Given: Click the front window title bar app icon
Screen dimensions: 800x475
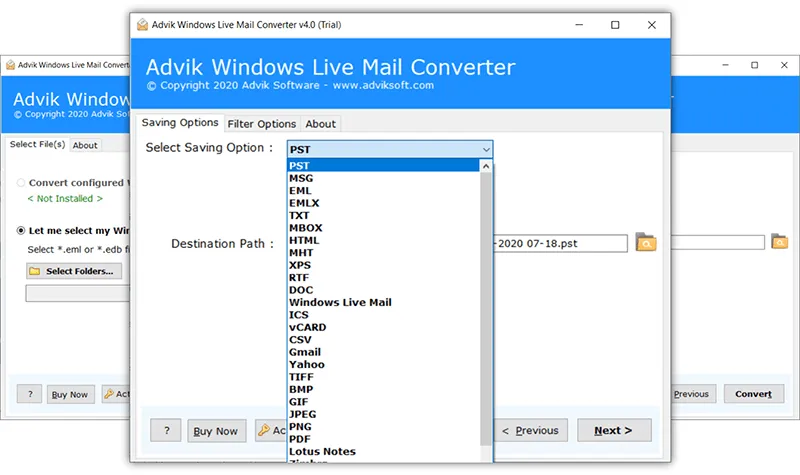Looking at the screenshot, I should coord(142,24).
